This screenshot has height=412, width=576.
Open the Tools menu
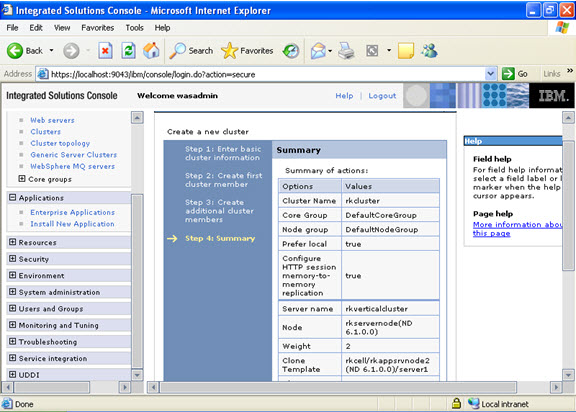coord(134,28)
